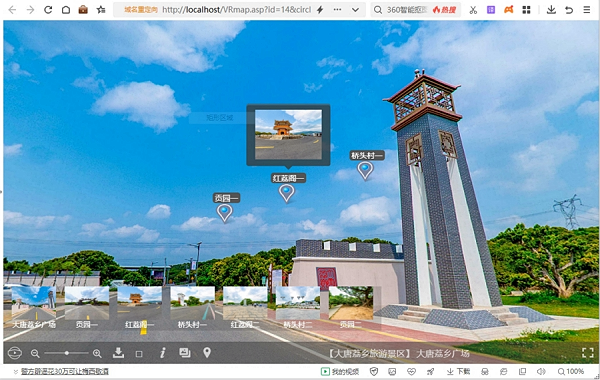The width and height of the screenshot is (600, 380).
Task: Click the undo closed tab icon
Action: click(569, 10)
